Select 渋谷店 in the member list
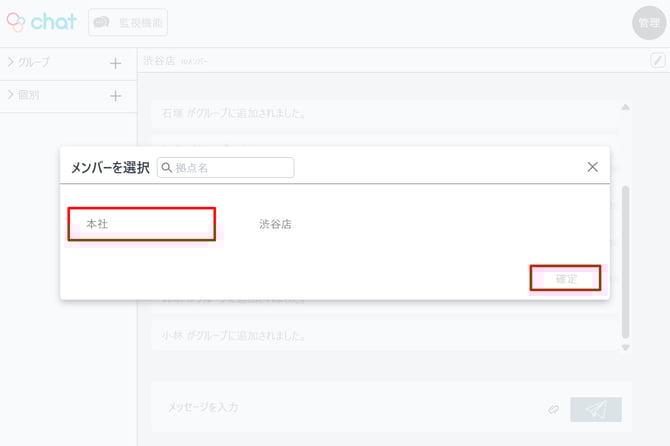This screenshot has width=670, height=446. (x=275, y=225)
